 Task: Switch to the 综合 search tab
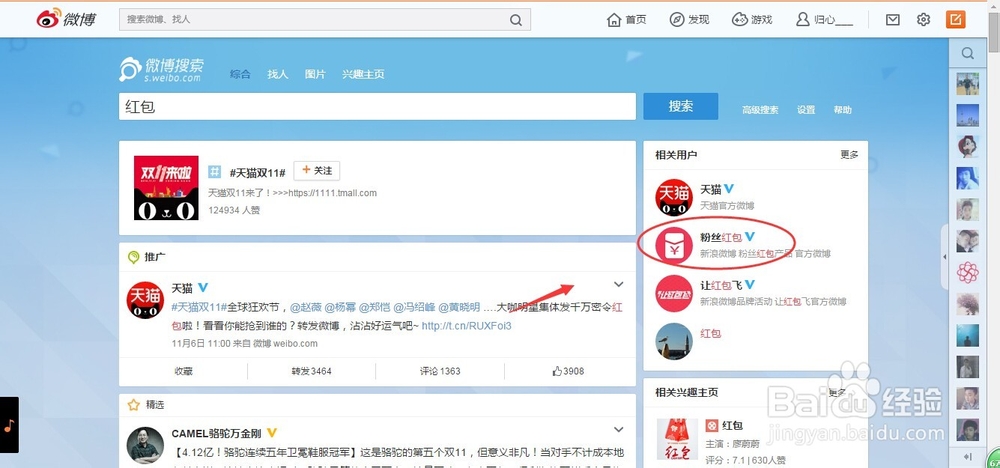240,74
